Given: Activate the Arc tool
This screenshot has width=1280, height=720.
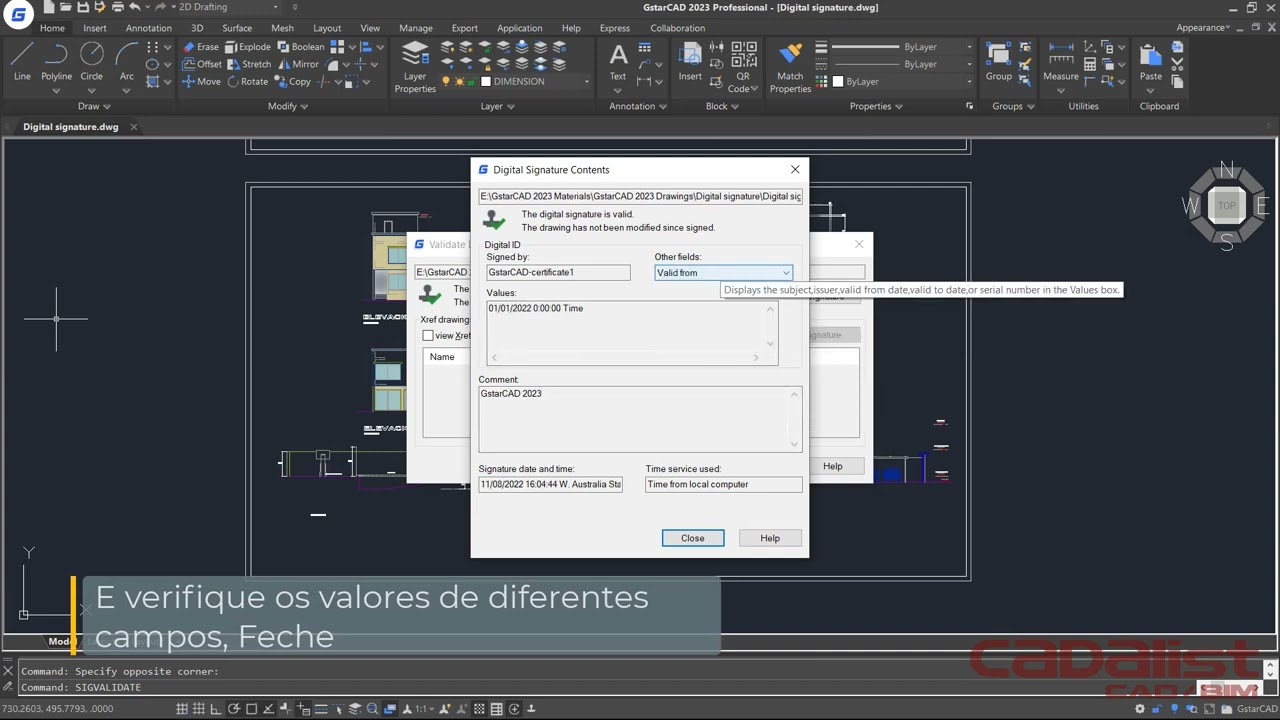Looking at the screenshot, I should click(126, 62).
